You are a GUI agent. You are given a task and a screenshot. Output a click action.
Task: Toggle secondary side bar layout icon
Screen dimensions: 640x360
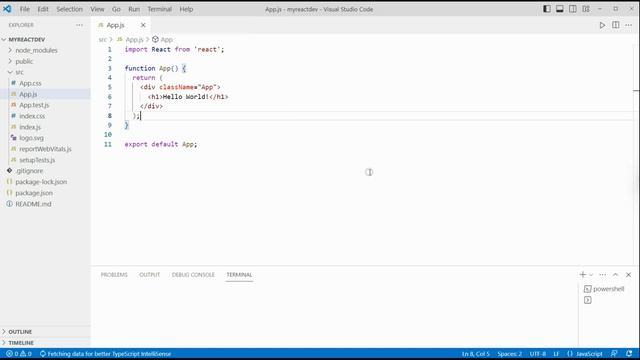573,9
